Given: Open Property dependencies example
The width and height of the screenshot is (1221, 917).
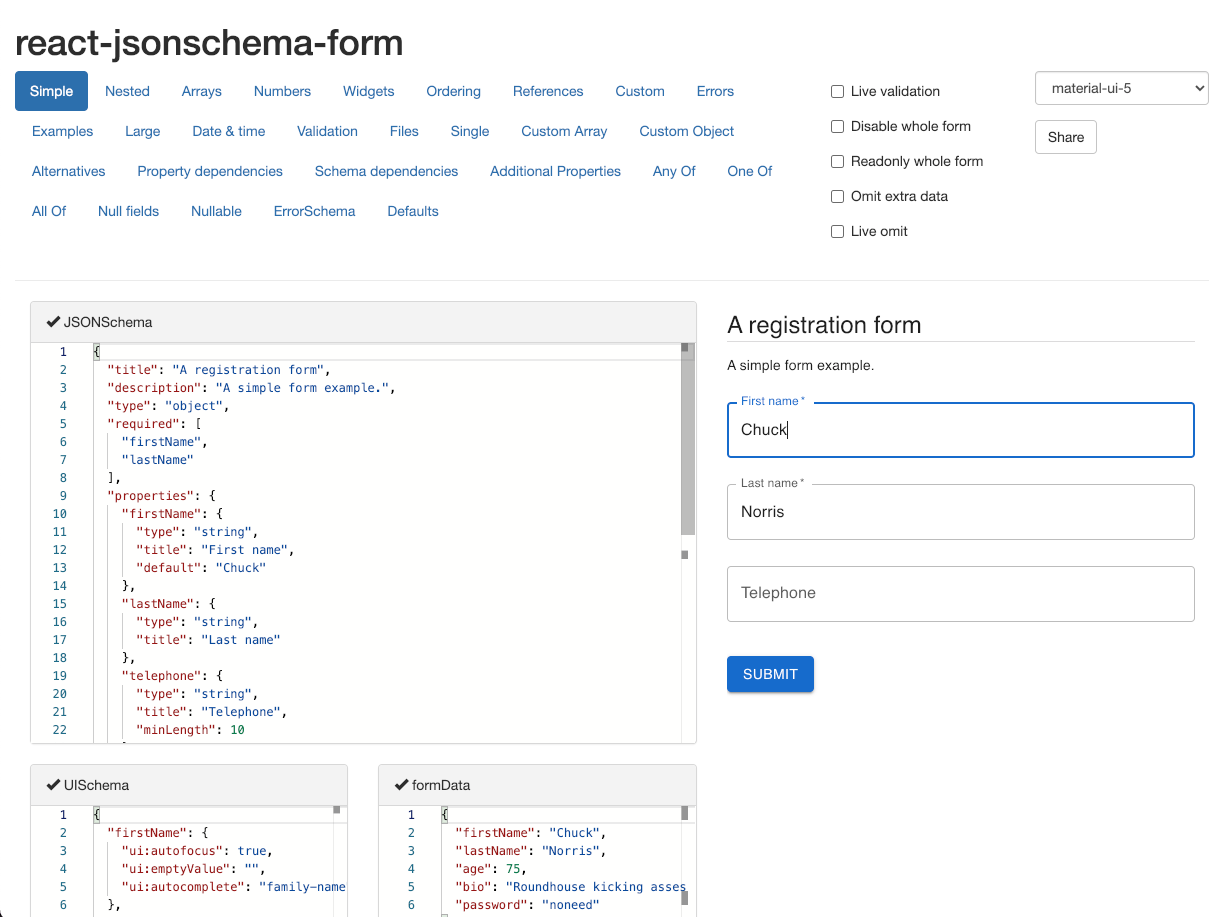Looking at the screenshot, I should [x=210, y=171].
